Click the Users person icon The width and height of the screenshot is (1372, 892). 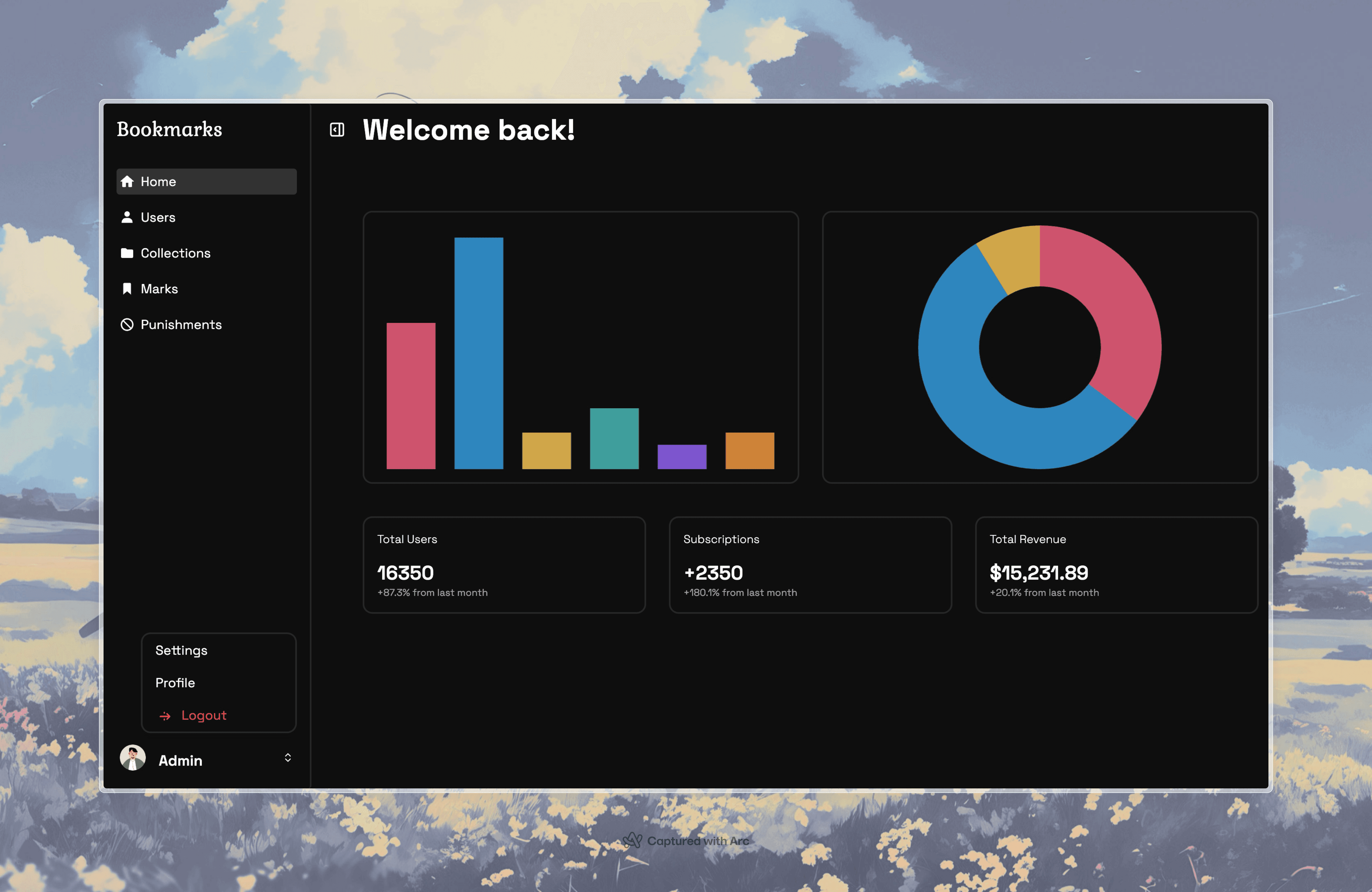127,217
